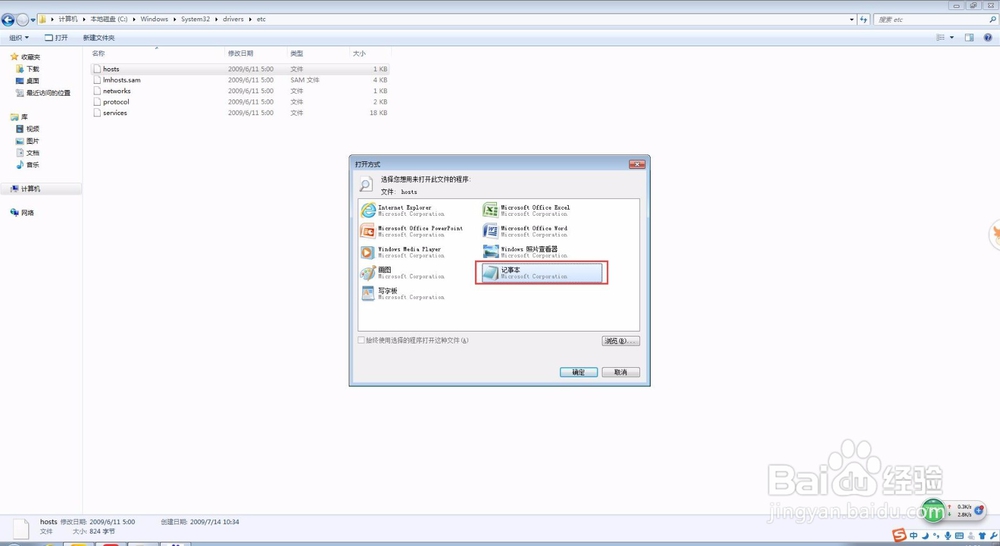Select 计算机 in navigation pane
This screenshot has height=546, width=1000.
pyautogui.click(x=41, y=189)
